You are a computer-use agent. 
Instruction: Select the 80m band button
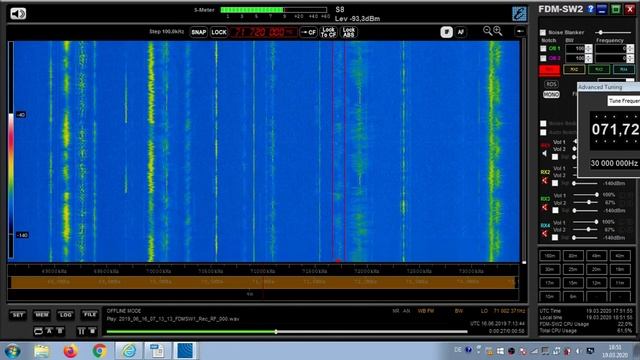(573, 256)
